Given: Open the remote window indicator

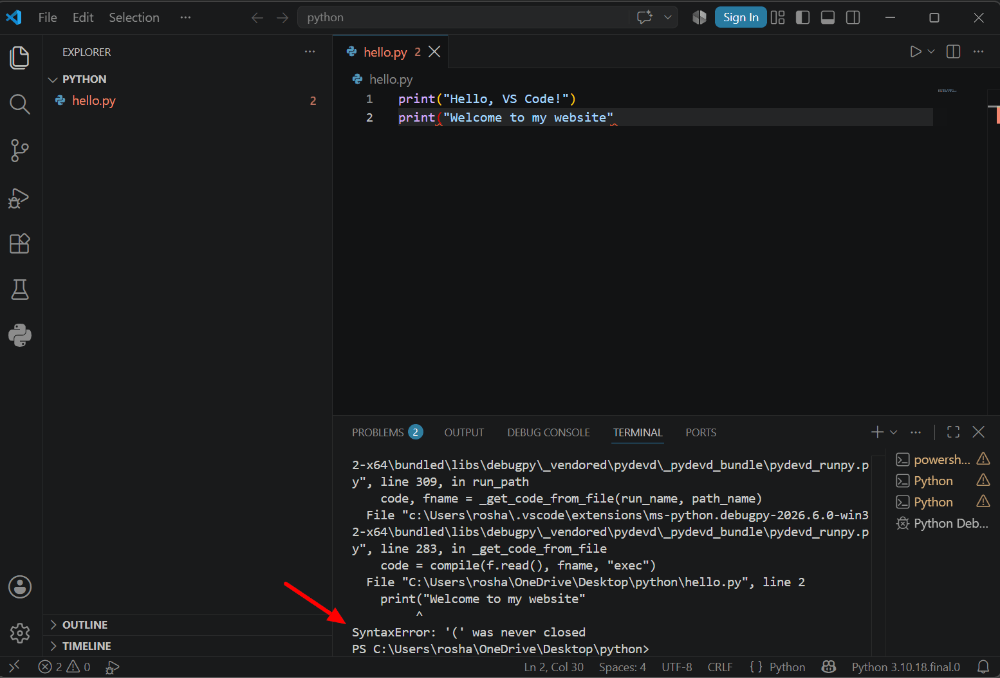Looking at the screenshot, I should (14, 667).
